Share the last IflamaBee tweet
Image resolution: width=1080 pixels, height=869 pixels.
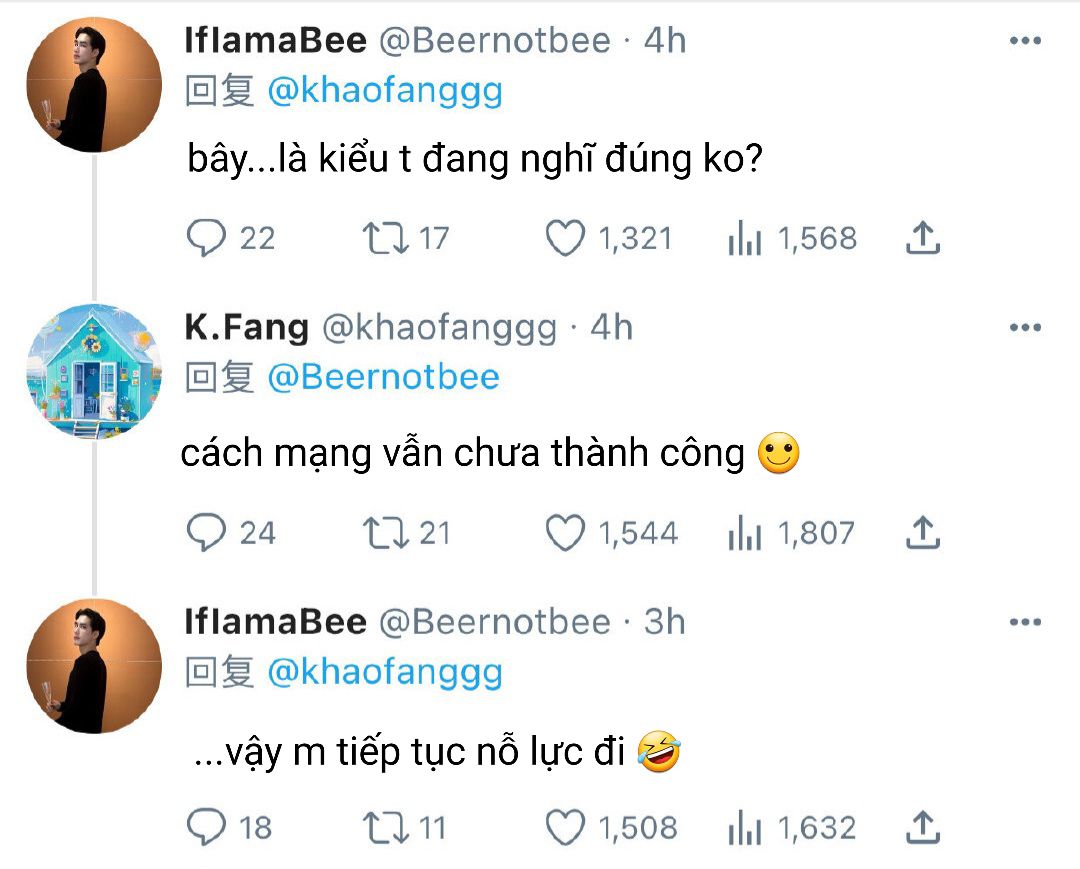tap(922, 827)
